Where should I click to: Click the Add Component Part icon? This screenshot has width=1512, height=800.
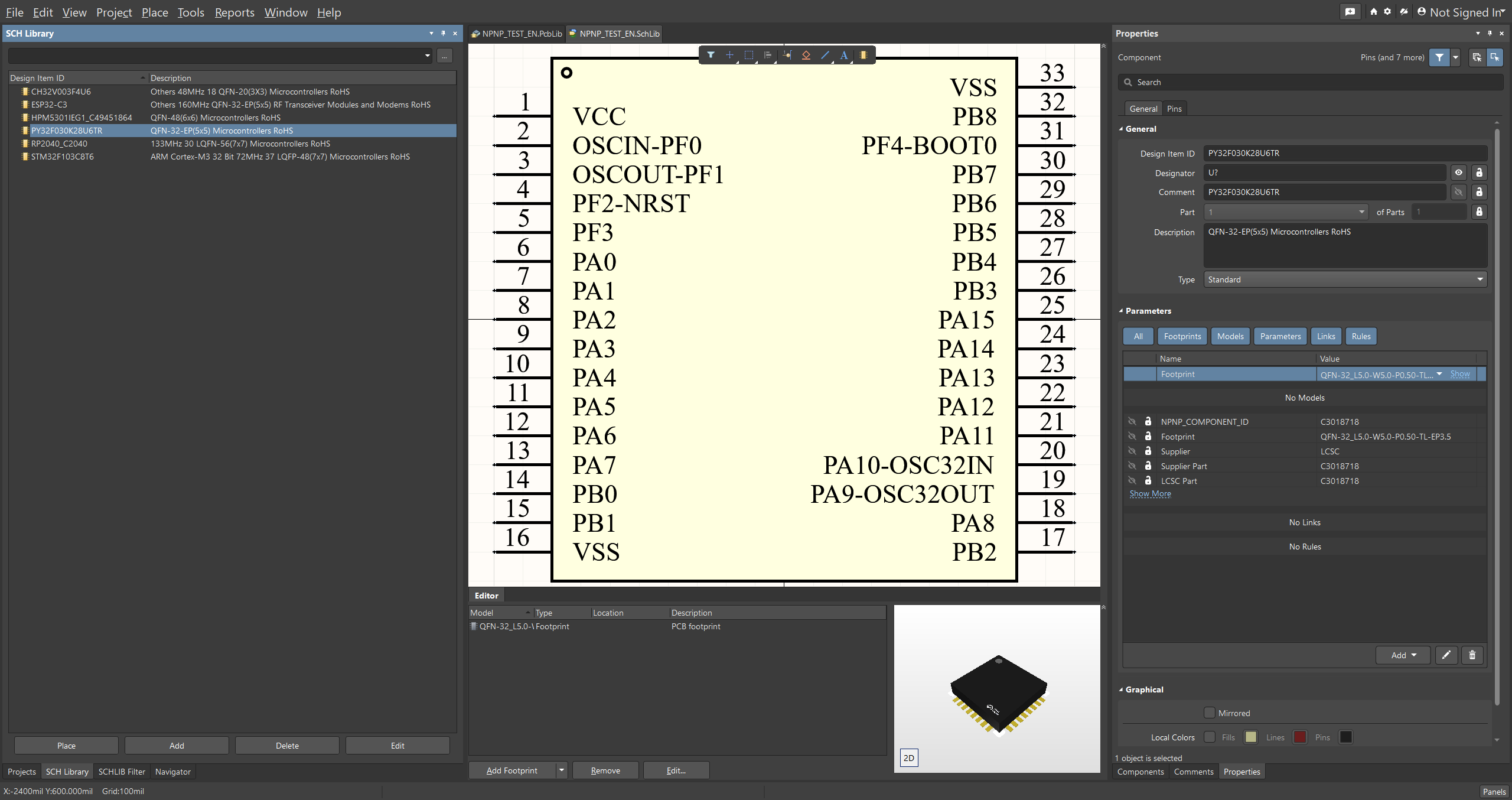(863, 55)
